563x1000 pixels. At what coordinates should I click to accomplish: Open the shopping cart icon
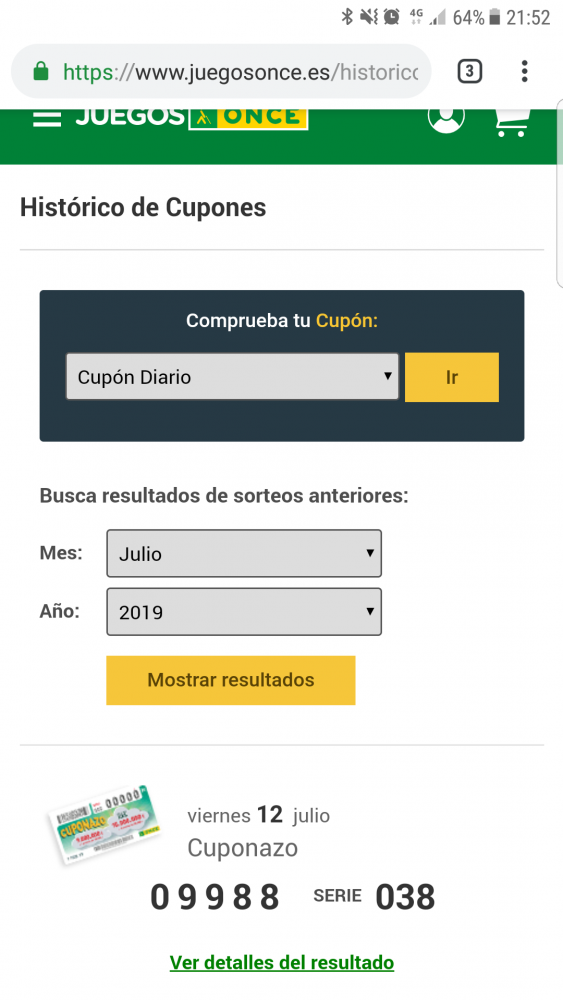coord(513,121)
